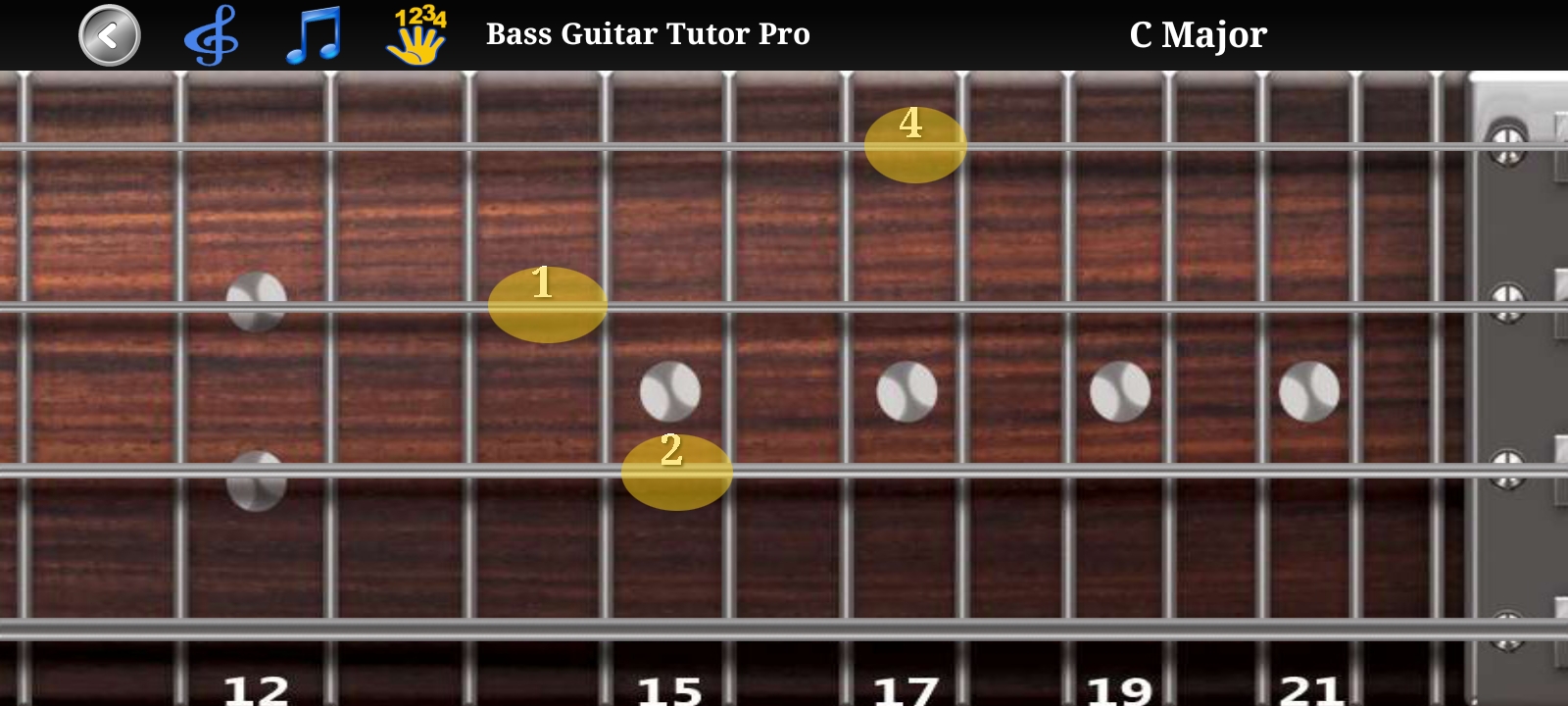Tap the fret number 21 label
This screenshot has height=706, width=1568.
pyautogui.click(x=1310, y=690)
